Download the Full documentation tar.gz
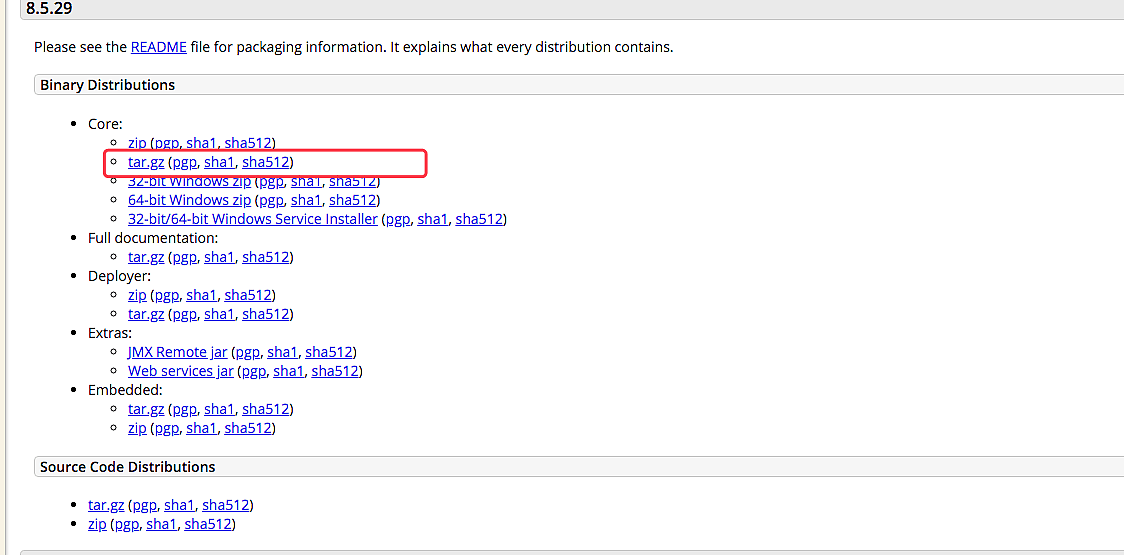 [146, 257]
